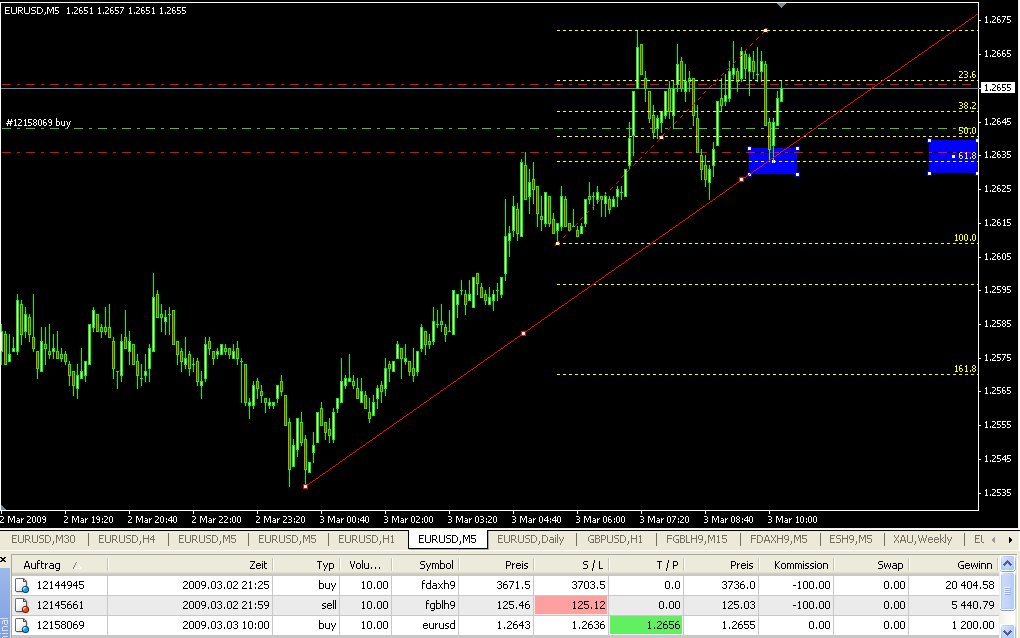
Task: Select the Fibonacci 38.2 level label
Action: coord(967,106)
